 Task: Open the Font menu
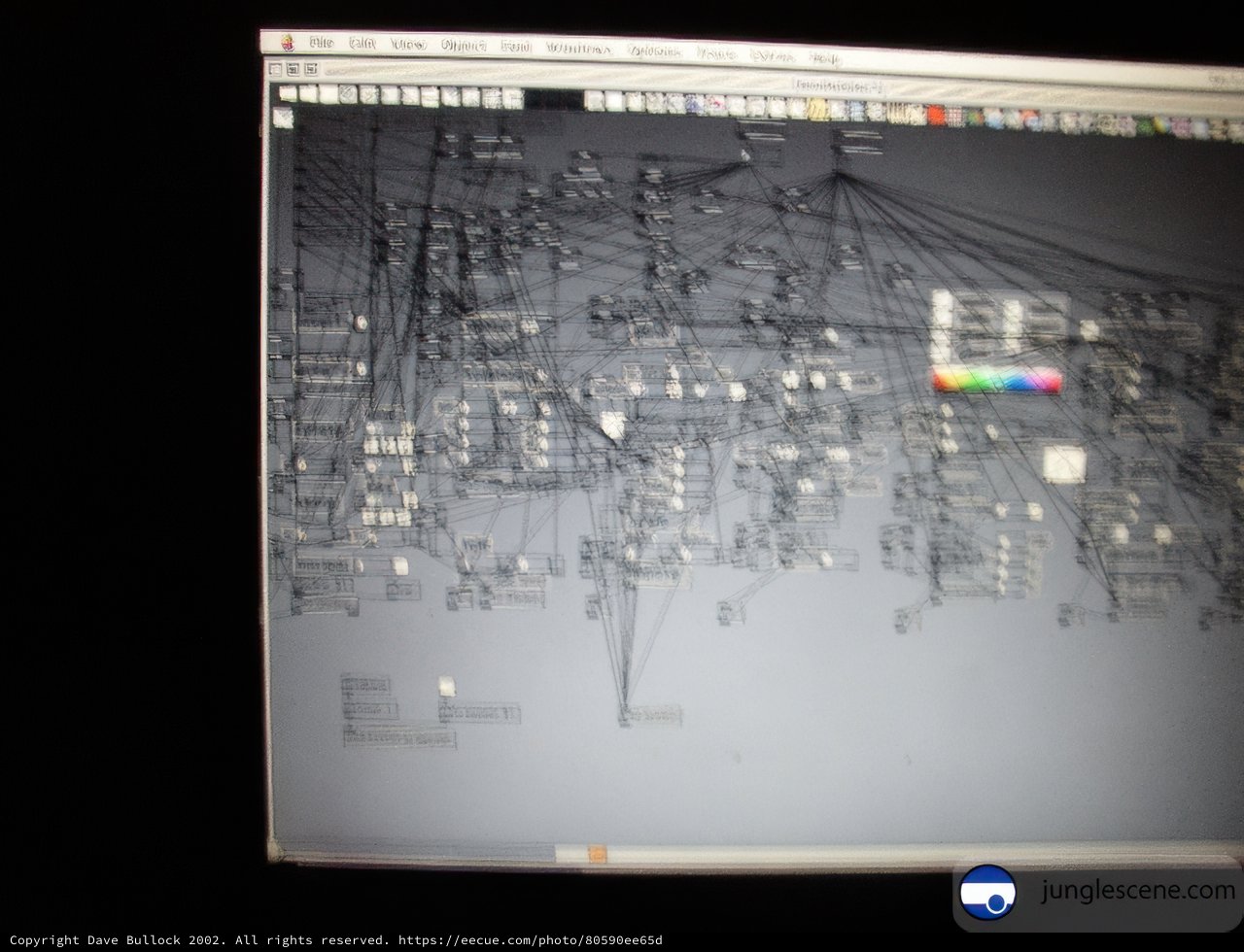click(x=516, y=47)
